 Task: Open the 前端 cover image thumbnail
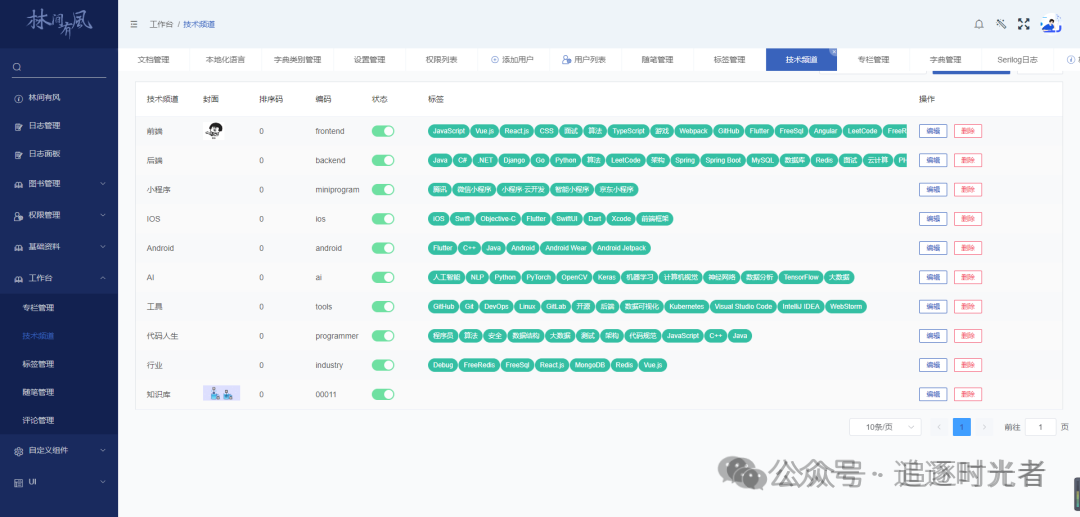click(214, 131)
